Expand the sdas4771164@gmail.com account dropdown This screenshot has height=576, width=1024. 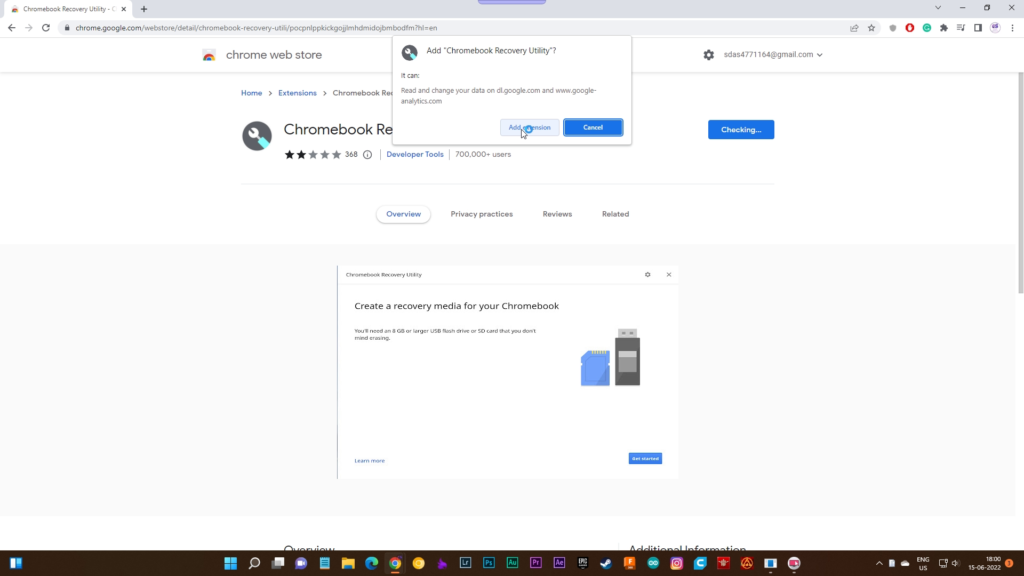773,55
